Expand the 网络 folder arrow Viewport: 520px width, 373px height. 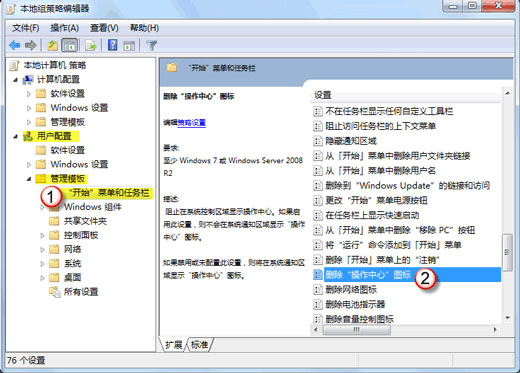coord(42,249)
